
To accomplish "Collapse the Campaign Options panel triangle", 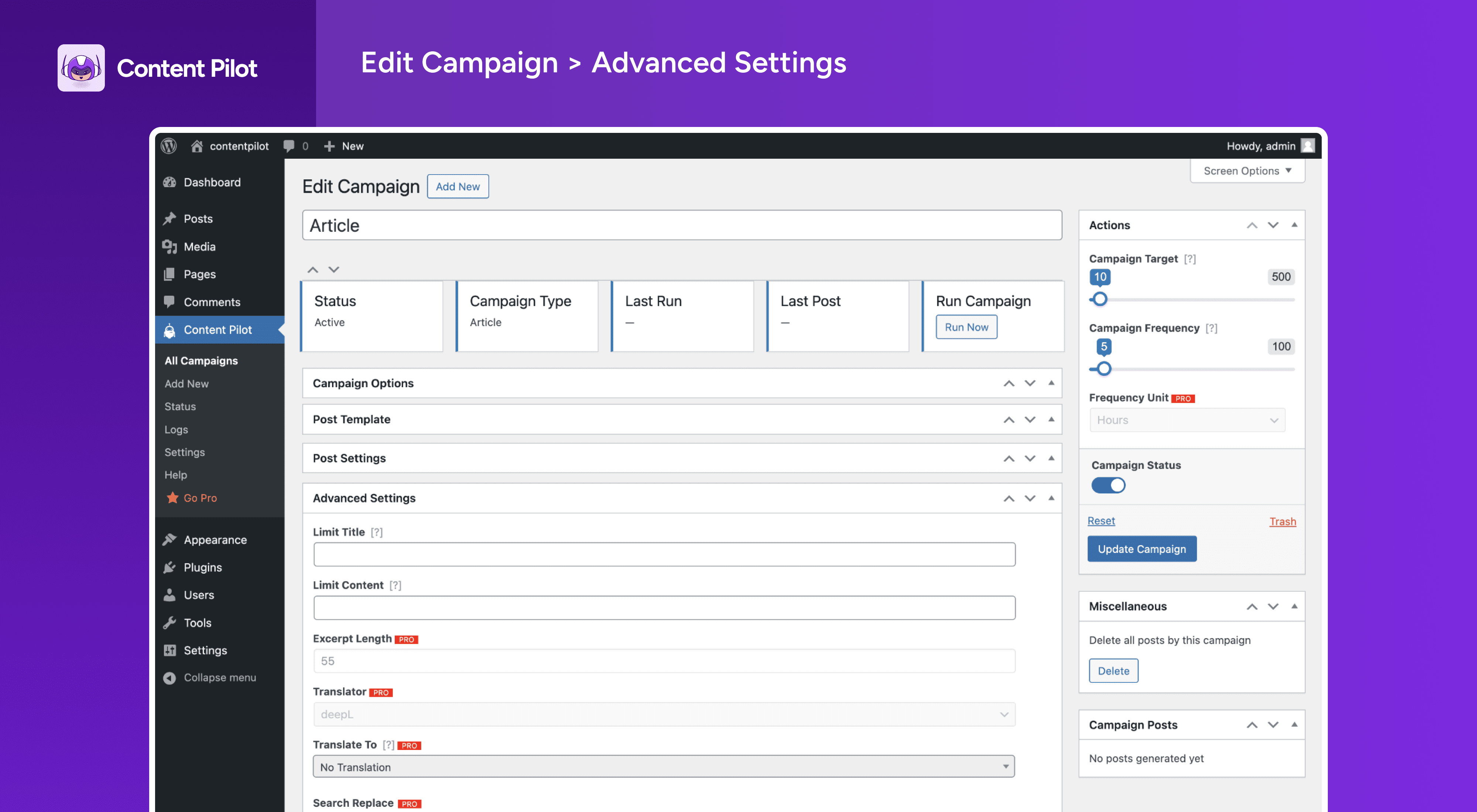I will click(1051, 383).
